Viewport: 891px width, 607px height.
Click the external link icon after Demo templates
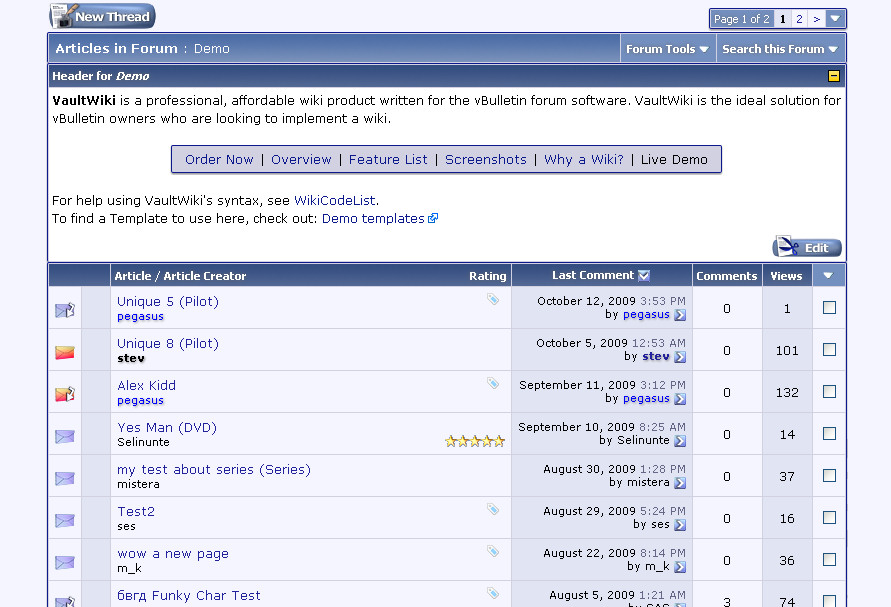point(433,218)
